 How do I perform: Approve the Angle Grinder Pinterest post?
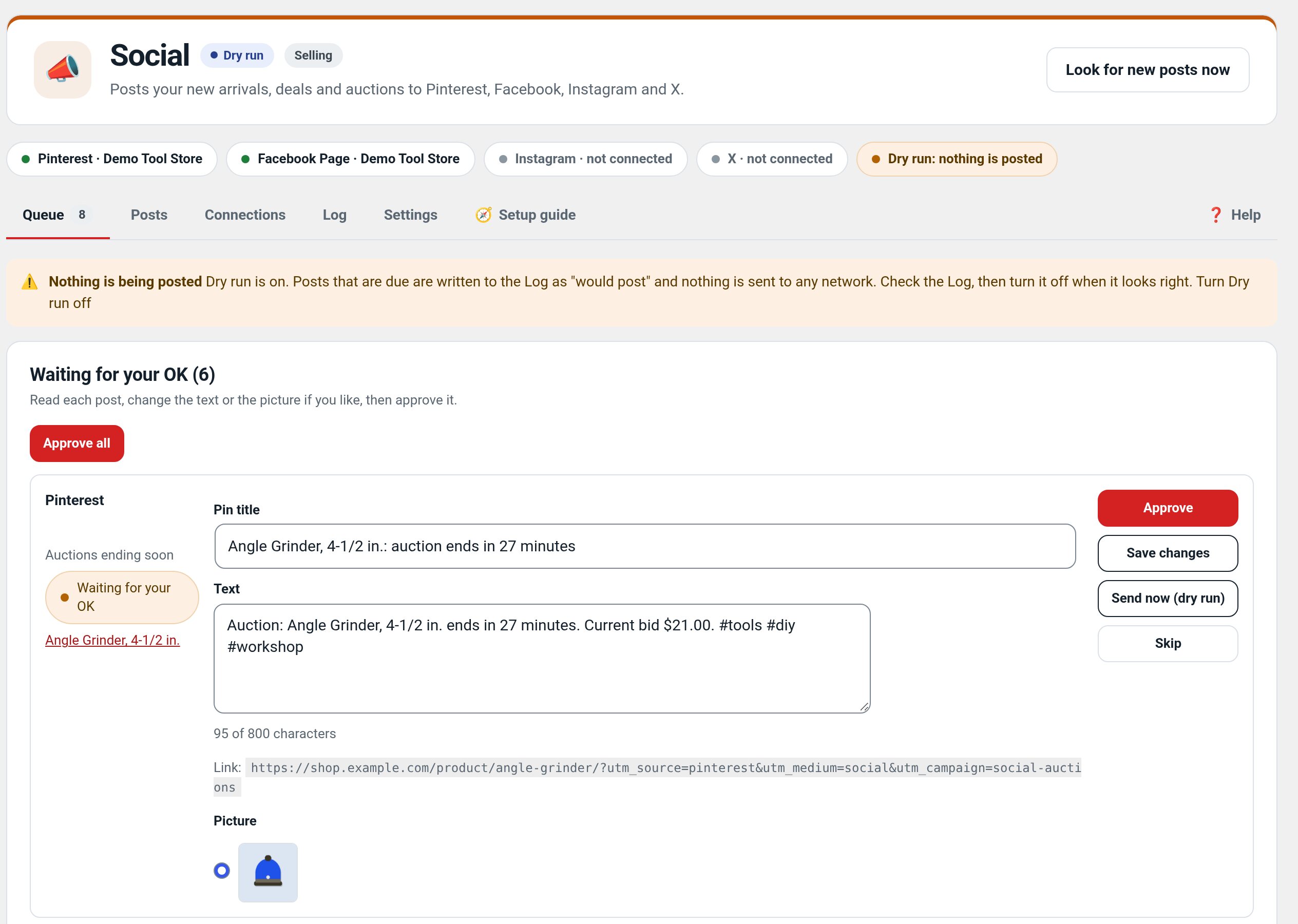1168,508
